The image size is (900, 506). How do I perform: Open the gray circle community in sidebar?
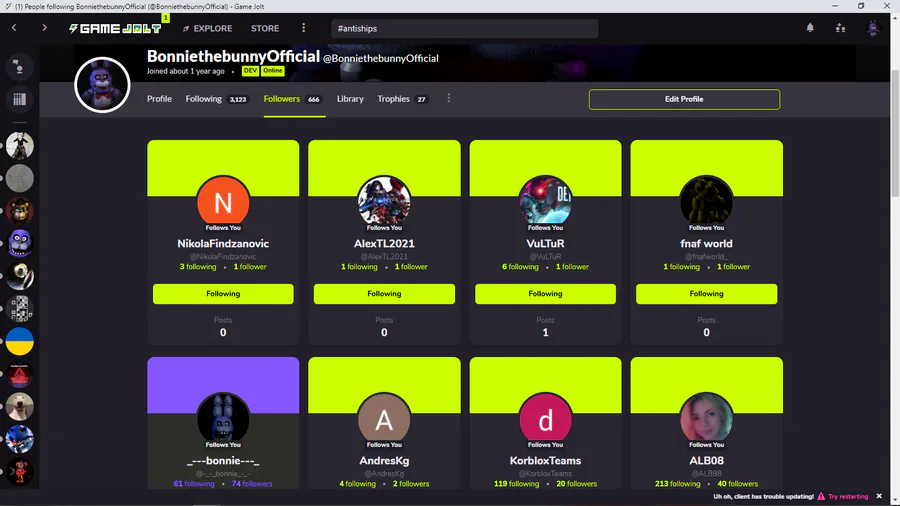tap(20, 178)
